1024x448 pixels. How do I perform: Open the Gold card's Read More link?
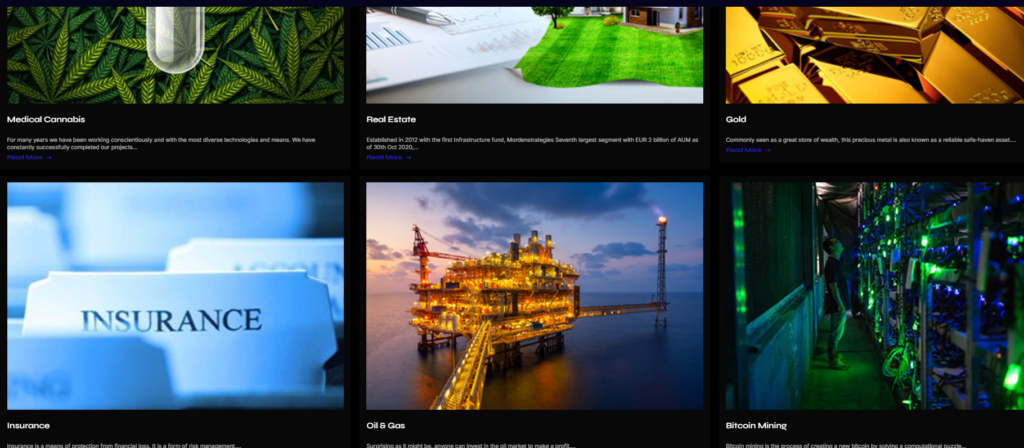[743, 150]
